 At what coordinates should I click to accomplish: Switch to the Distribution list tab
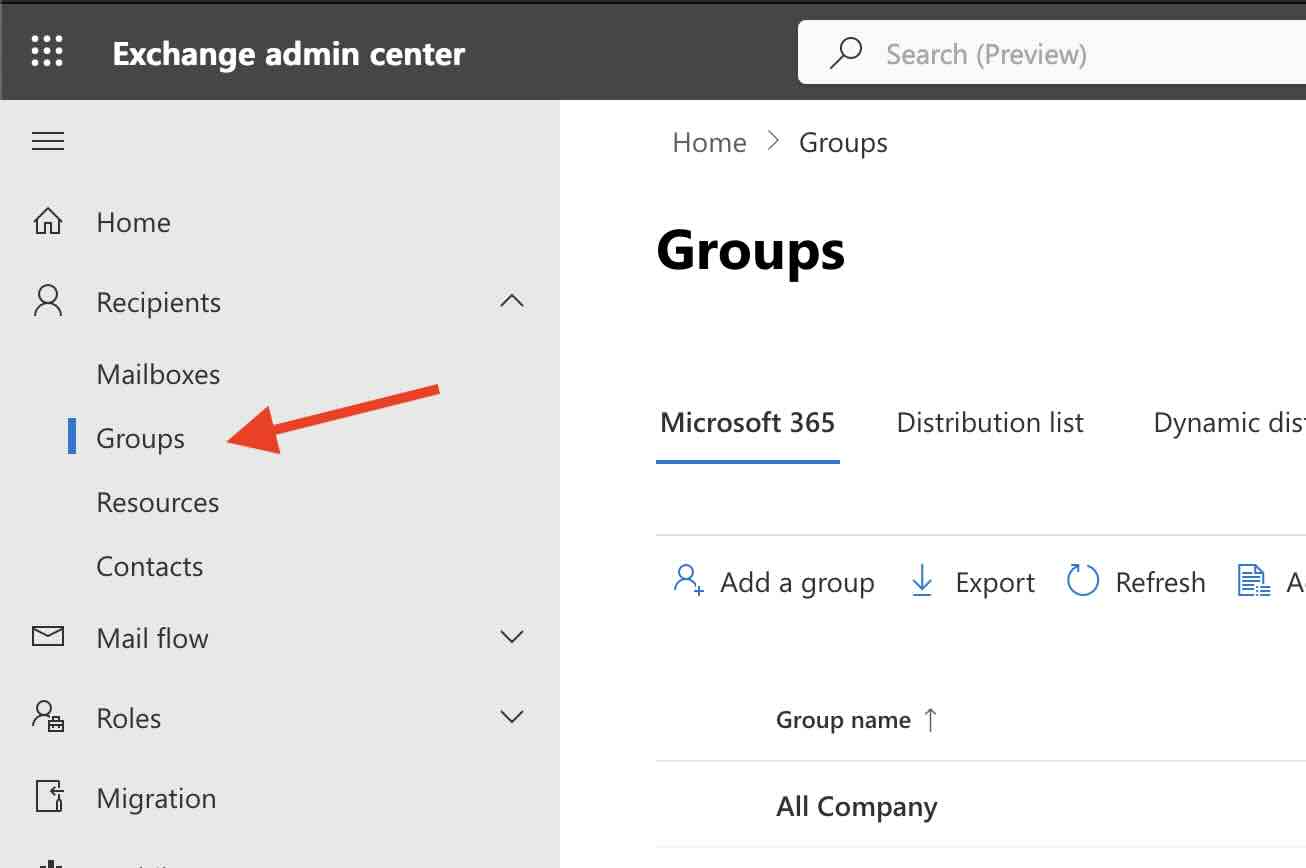(x=989, y=422)
